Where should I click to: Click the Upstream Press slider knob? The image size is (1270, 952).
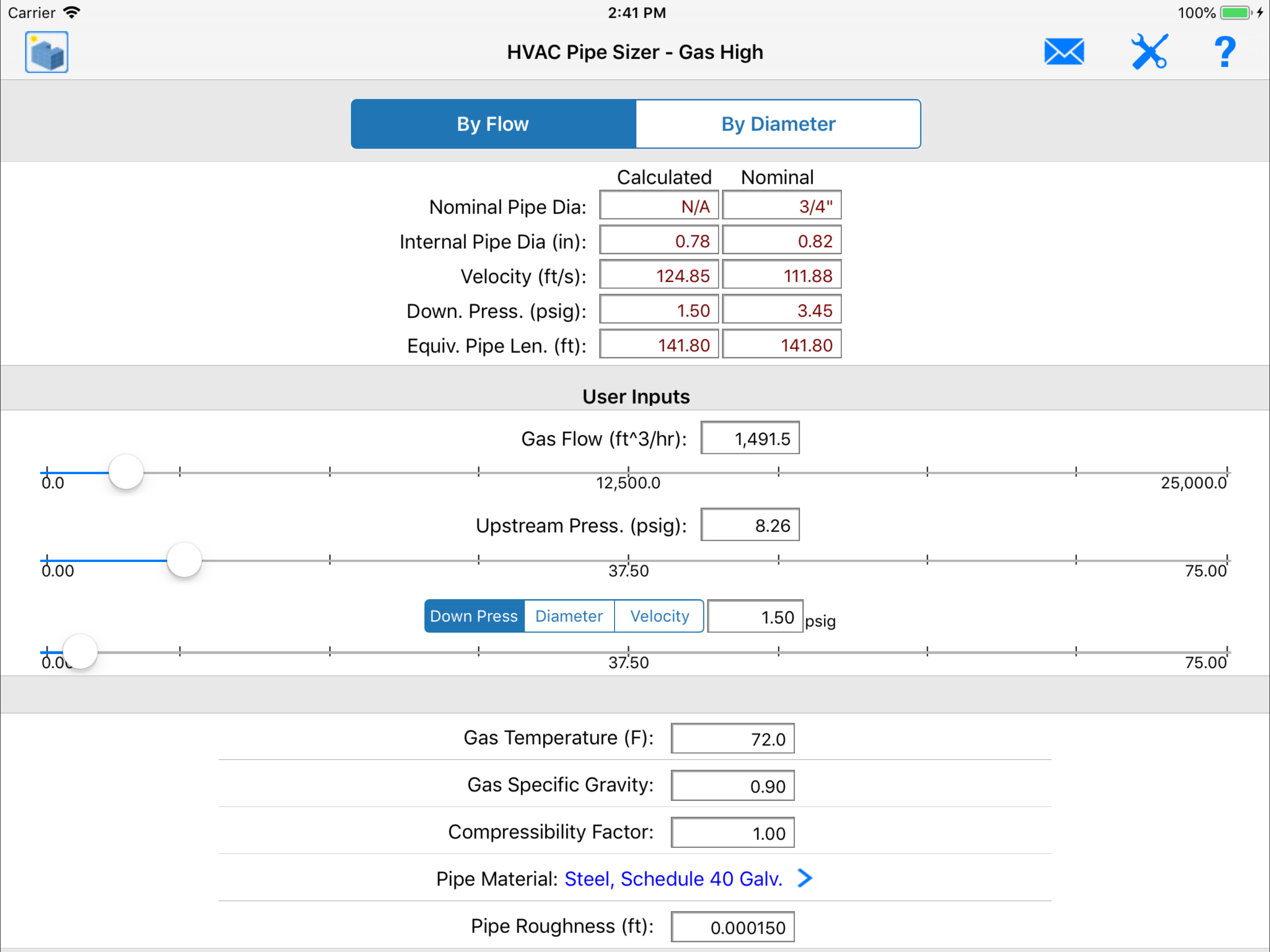(184, 560)
